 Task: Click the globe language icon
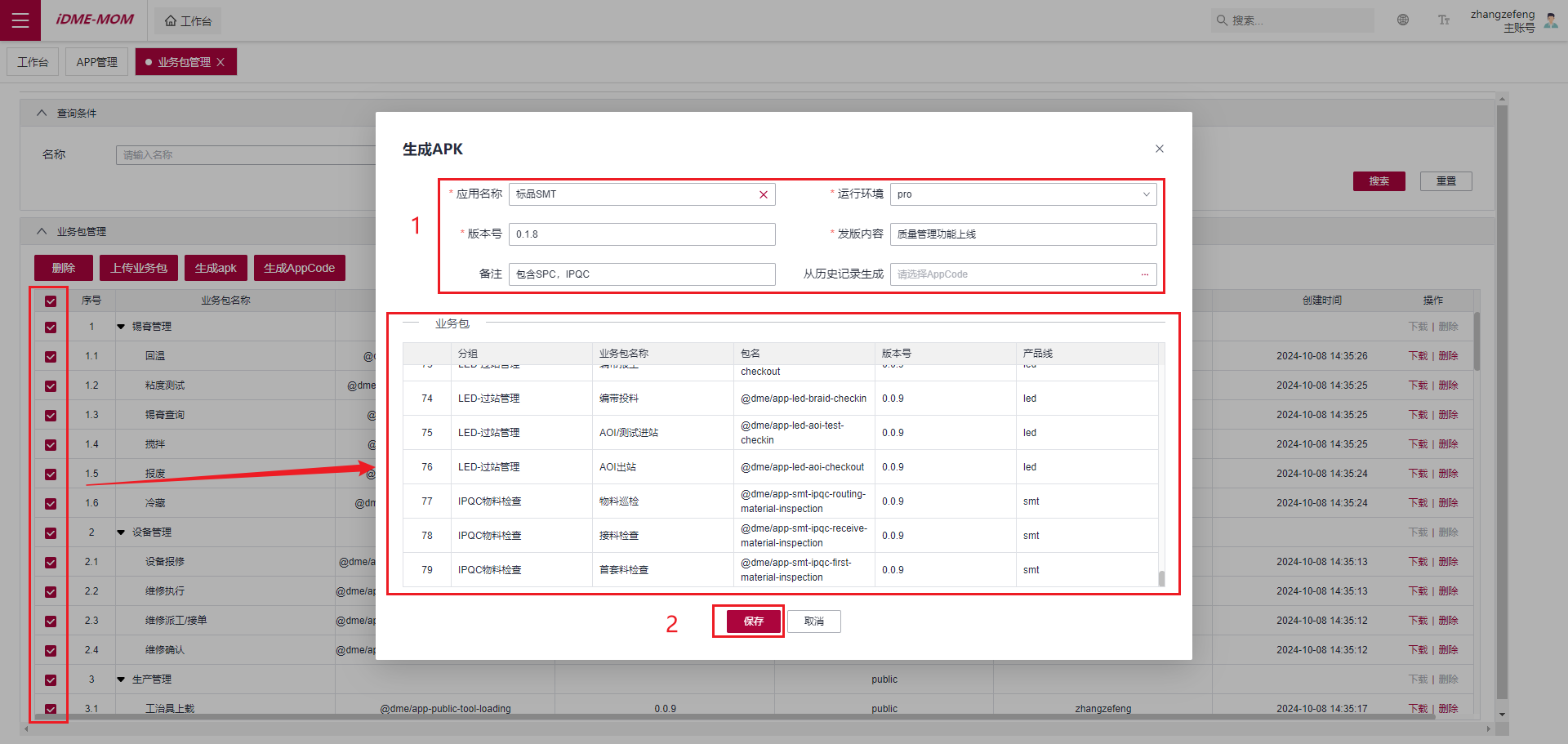(1403, 20)
